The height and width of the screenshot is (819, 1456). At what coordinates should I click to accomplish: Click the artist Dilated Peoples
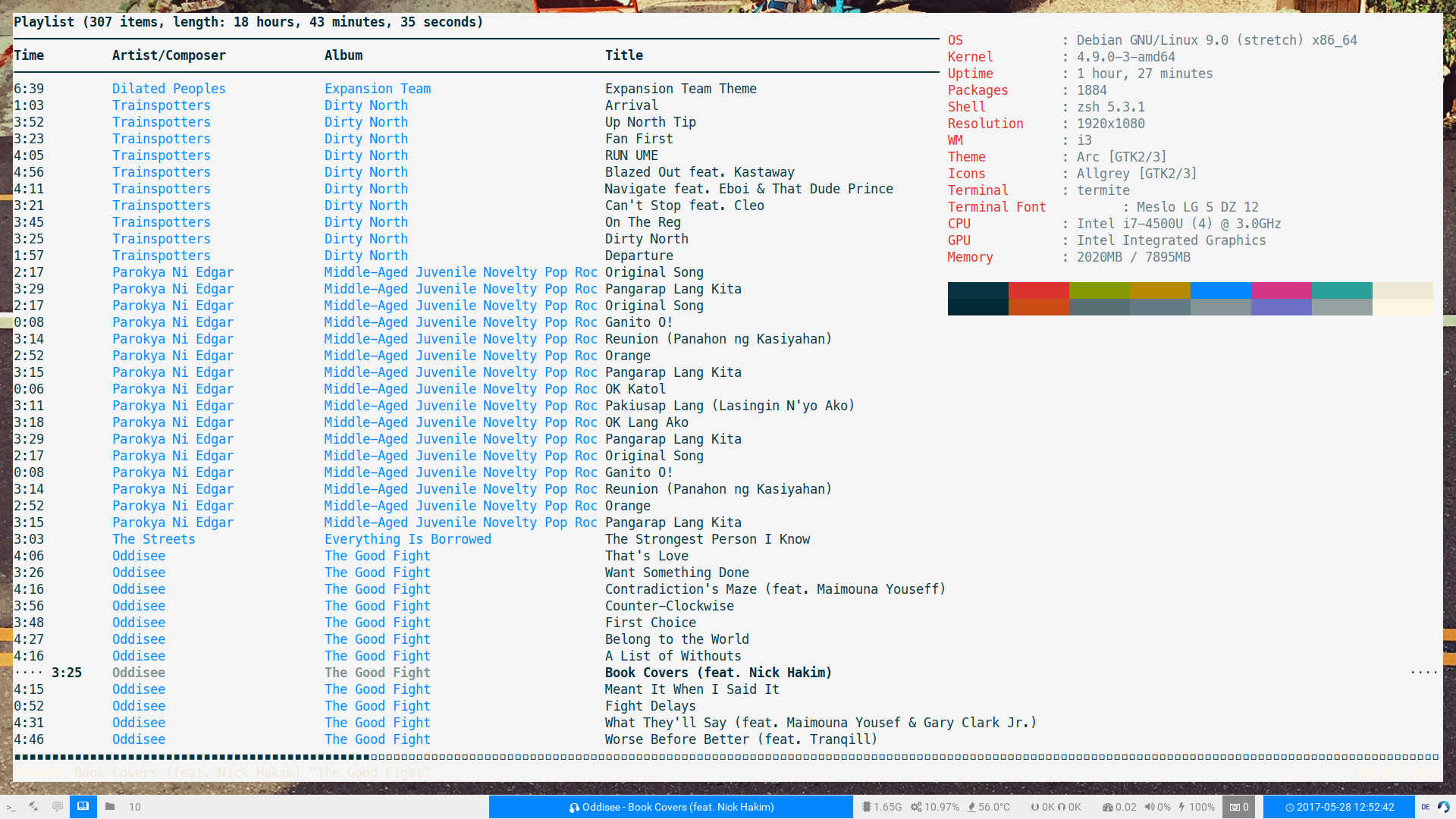(x=169, y=89)
